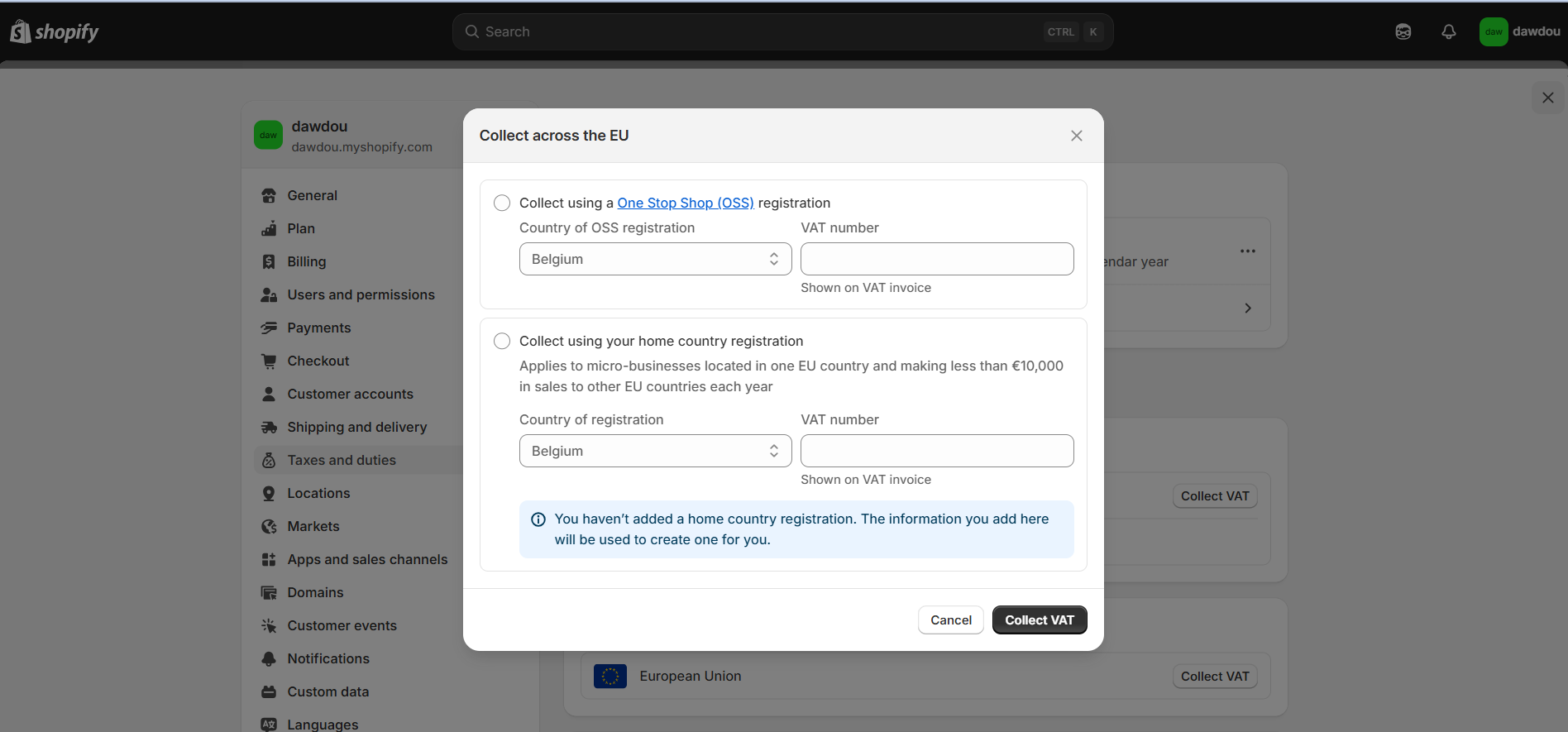Open the dawdou account menu

click(1519, 31)
